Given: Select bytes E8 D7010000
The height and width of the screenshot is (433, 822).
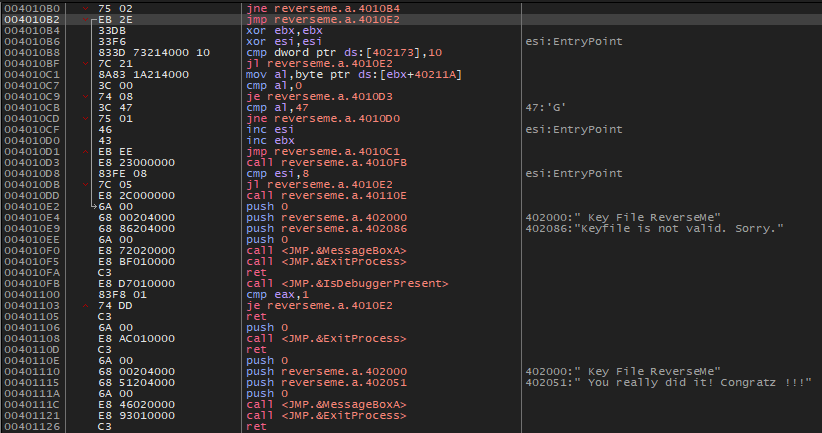Looking at the screenshot, I should [x=136, y=284].
